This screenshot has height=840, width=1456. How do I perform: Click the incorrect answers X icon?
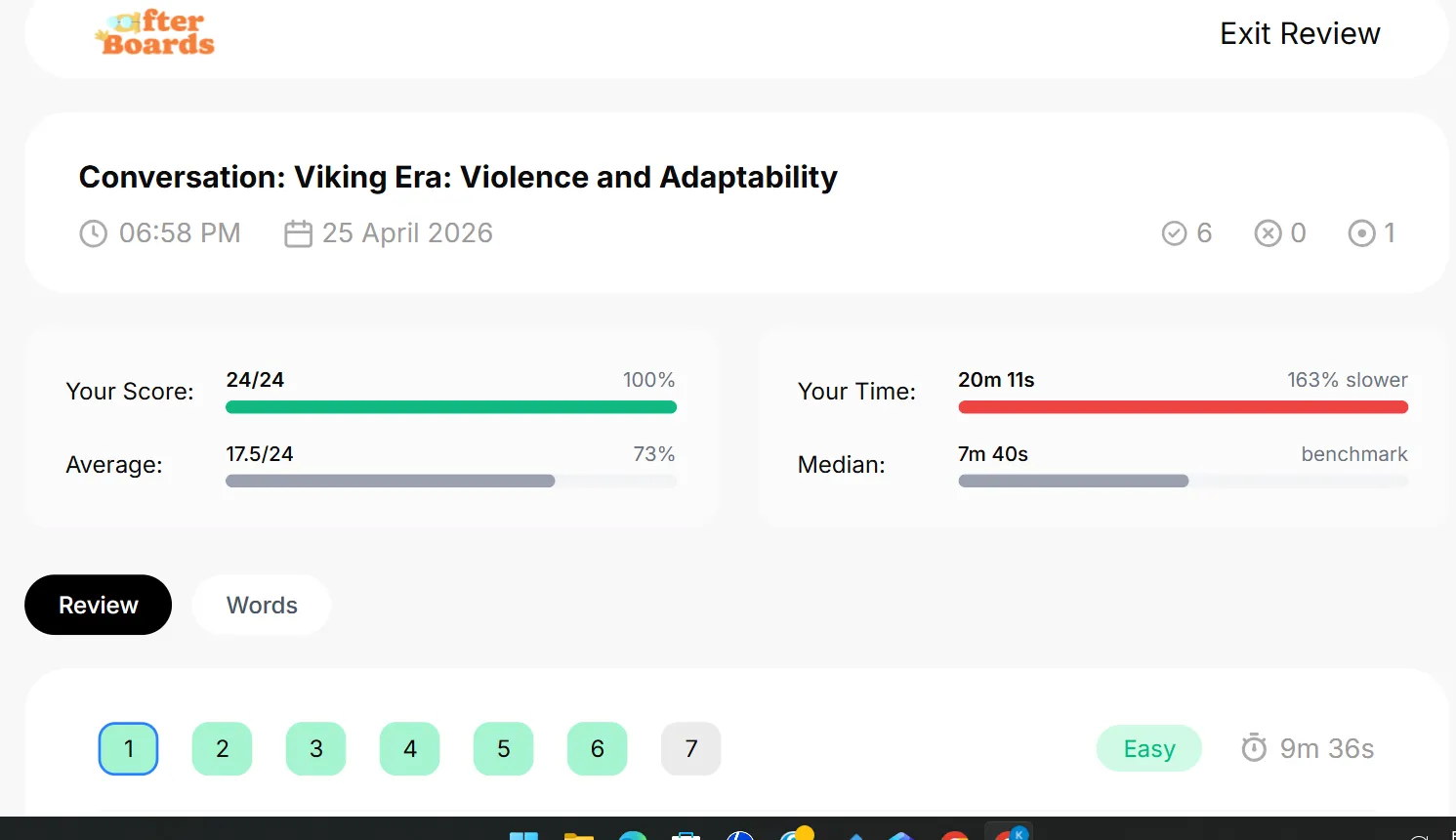pyautogui.click(x=1268, y=233)
